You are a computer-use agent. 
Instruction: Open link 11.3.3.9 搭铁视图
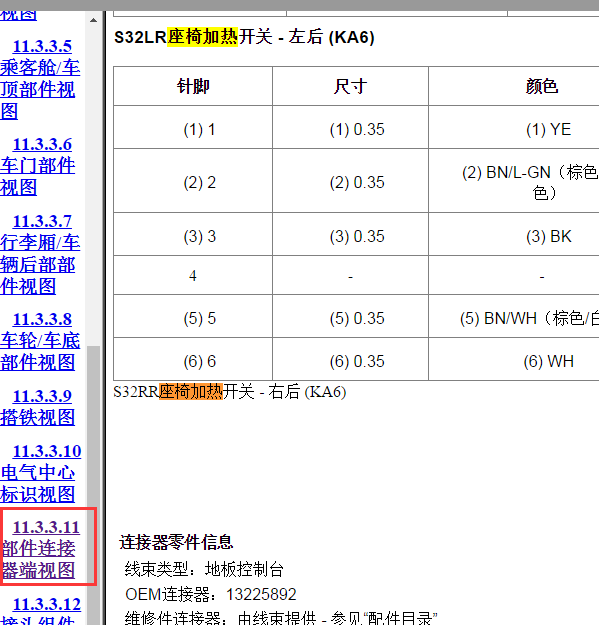(37, 407)
